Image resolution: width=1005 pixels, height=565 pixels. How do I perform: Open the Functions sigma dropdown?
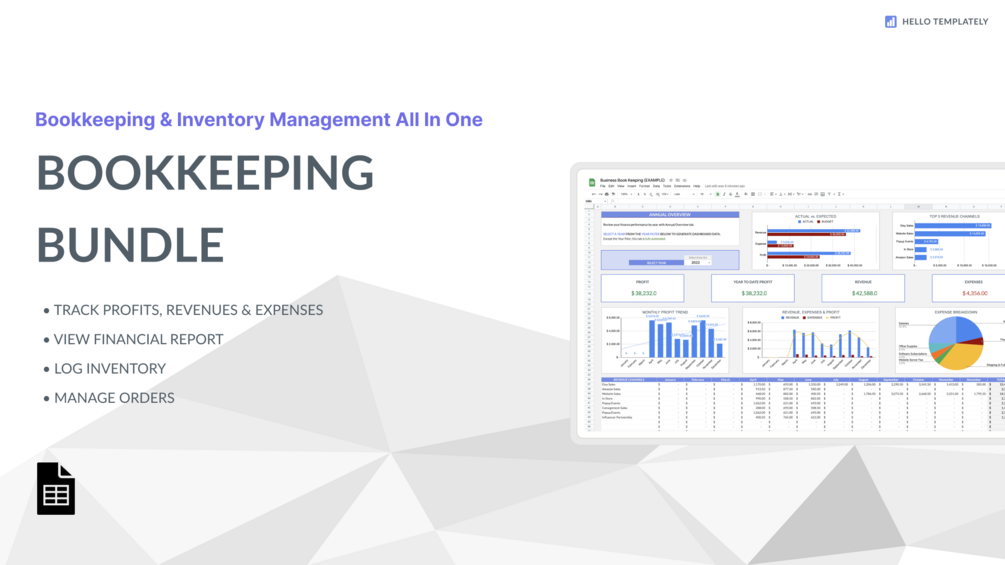click(x=840, y=194)
